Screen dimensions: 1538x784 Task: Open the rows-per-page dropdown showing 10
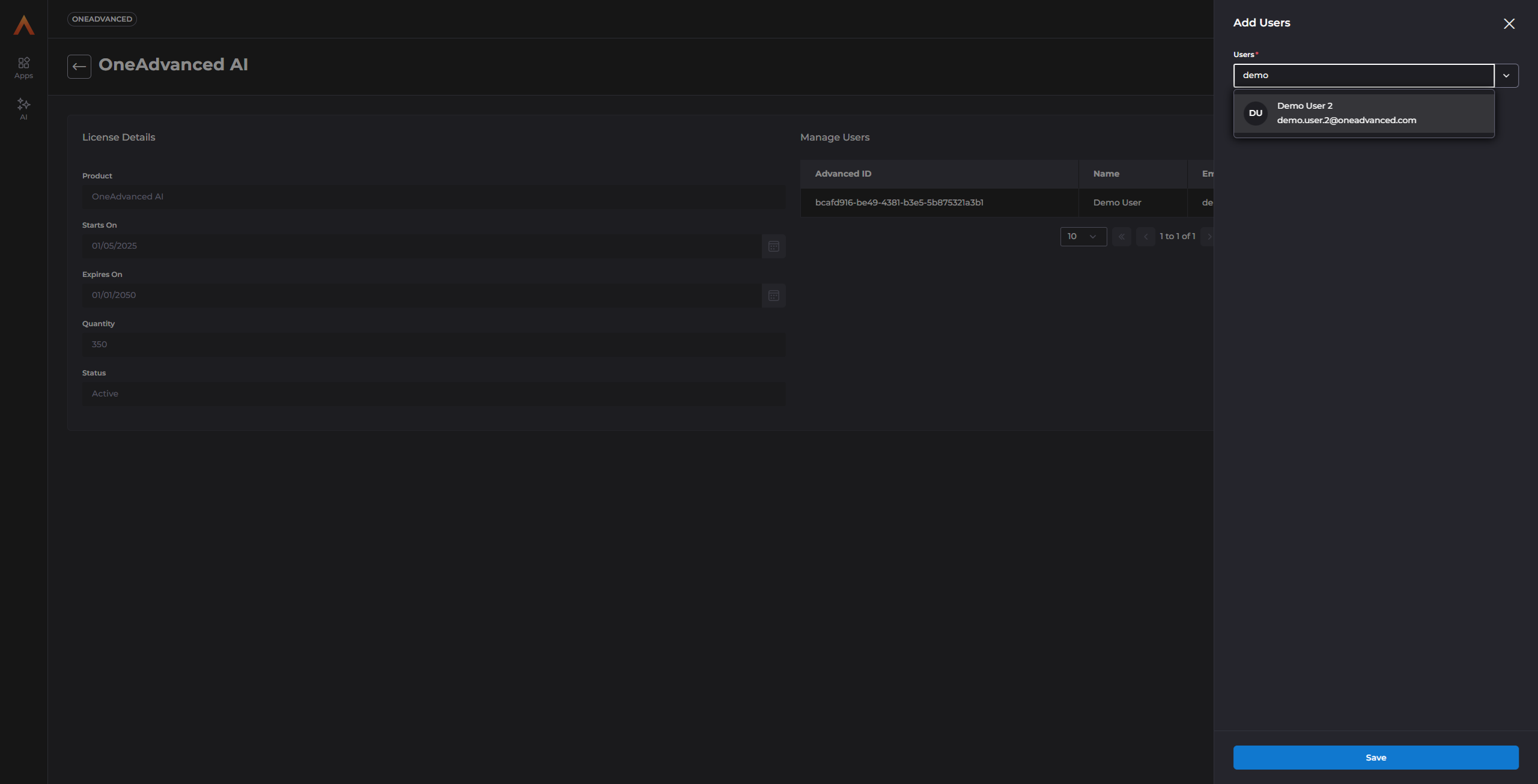click(1083, 237)
